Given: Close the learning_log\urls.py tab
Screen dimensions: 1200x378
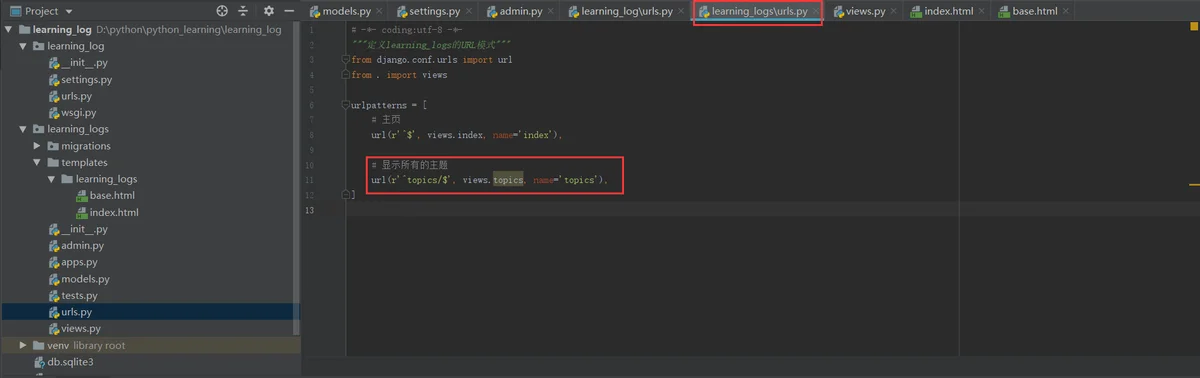Looking at the screenshot, I should [x=682, y=11].
